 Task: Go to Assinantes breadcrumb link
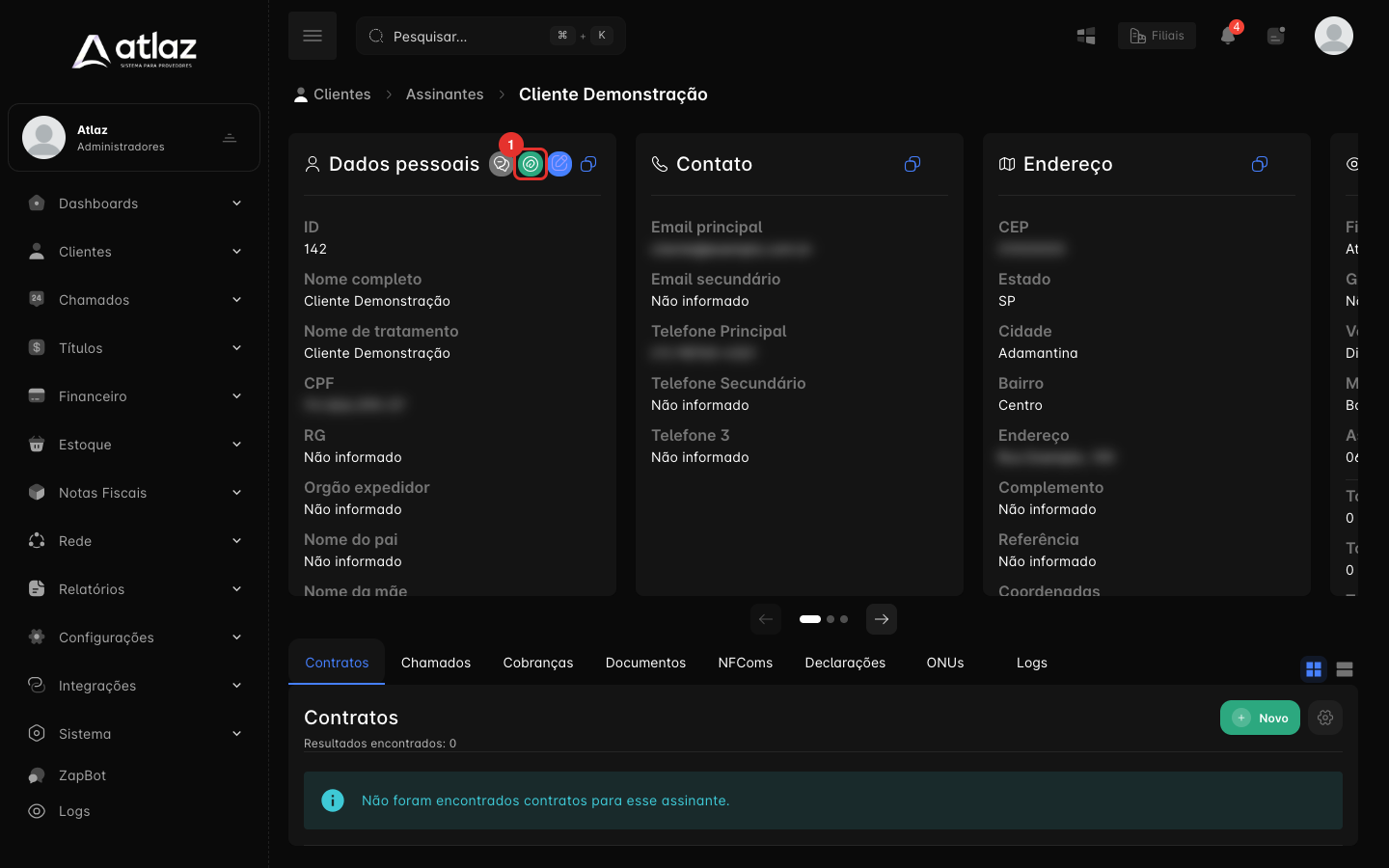point(445,95)
